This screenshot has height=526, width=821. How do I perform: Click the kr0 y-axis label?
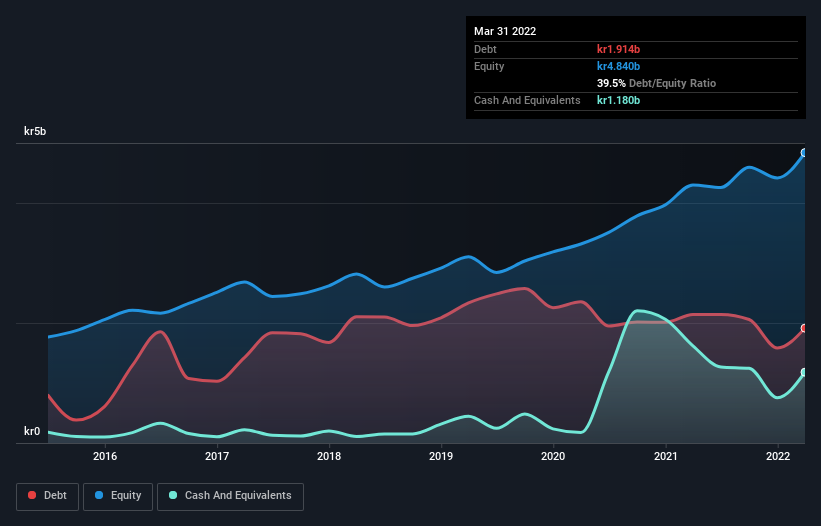click(x=32, y=431)
